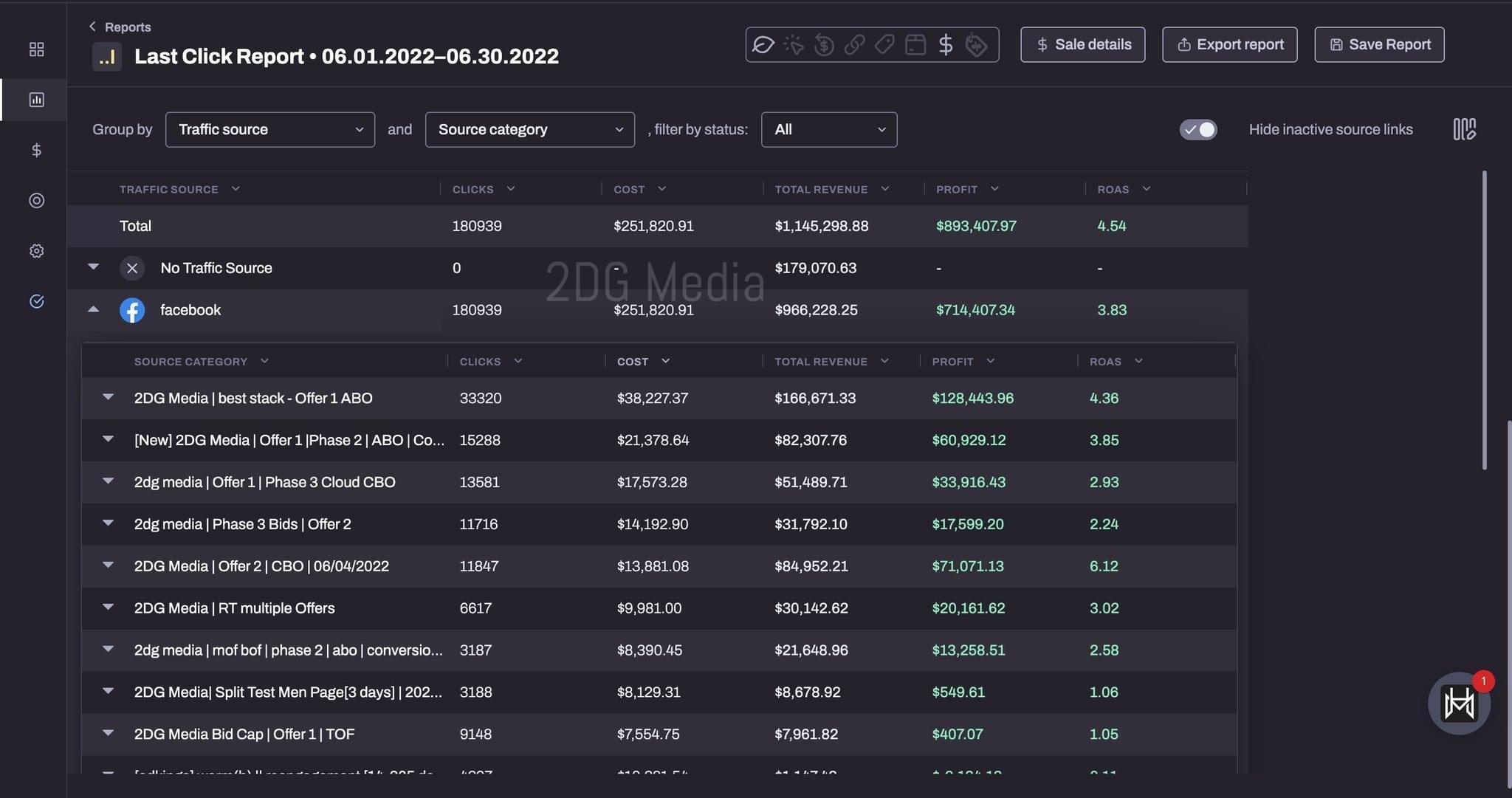The height and width of the screenshot is (798, 1512).
Task: Sort by top ROAS column header
Action: 1124,189
